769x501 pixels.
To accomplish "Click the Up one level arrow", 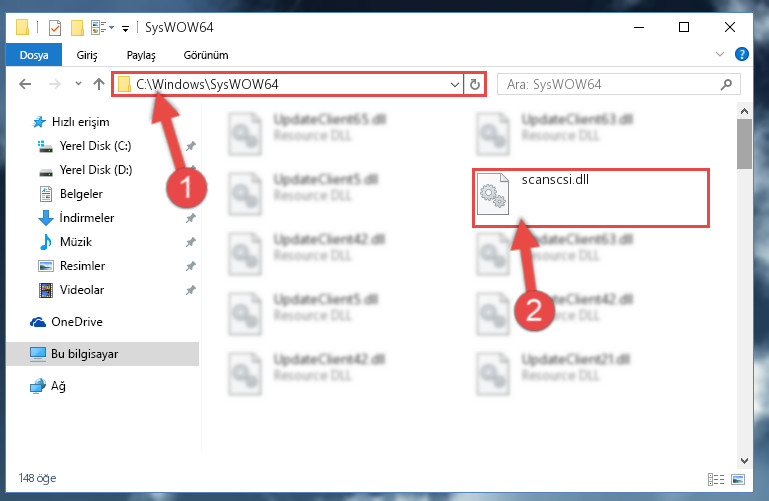I will point(99,84).
